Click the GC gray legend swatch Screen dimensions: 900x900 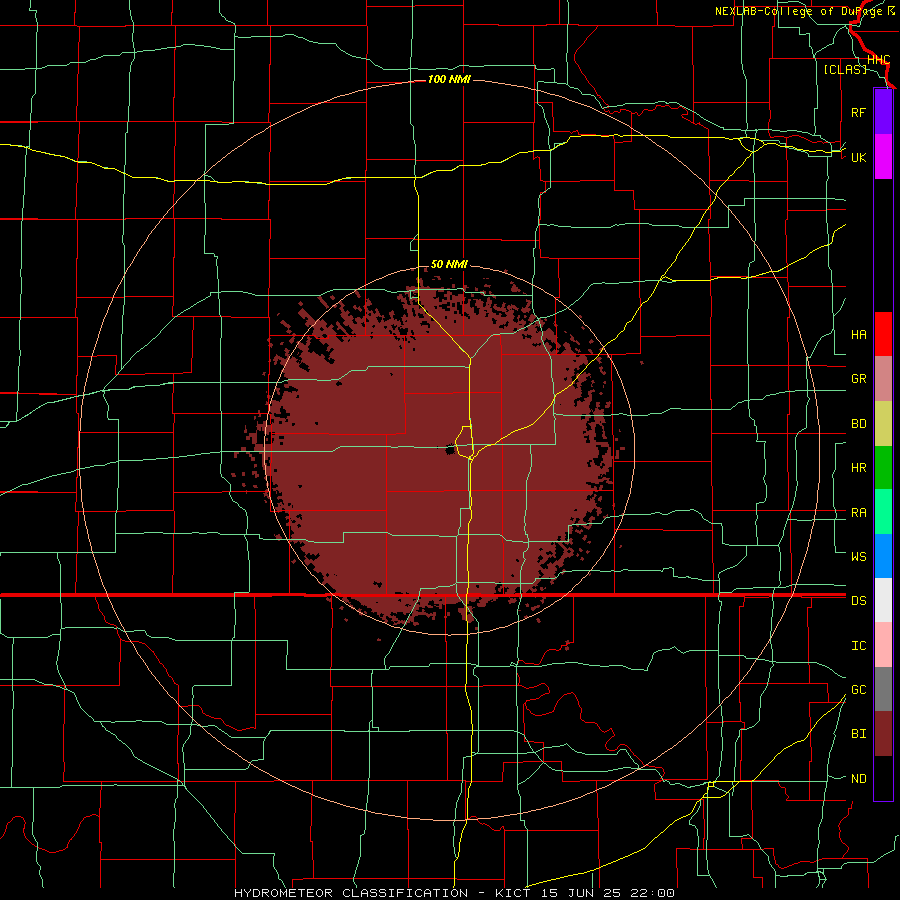coord(883,689)
